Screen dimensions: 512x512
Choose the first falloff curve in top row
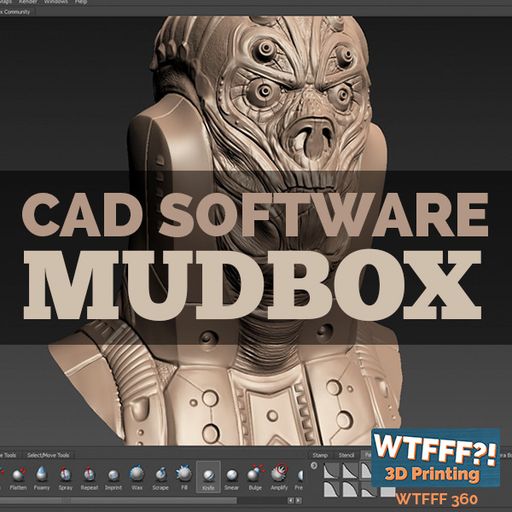331,470
